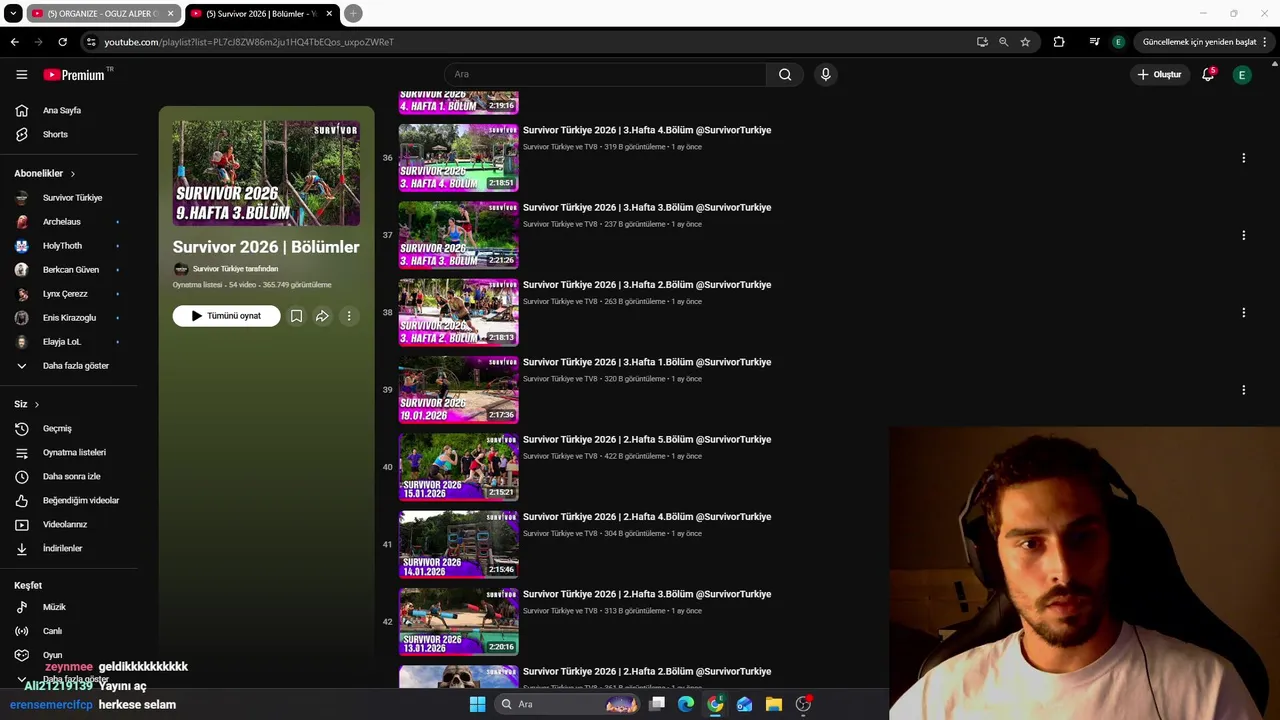Select the Survivor 2026 | Bölümler tab
The width and height of the screenshot is (1280, 720).
coord(262,14)
